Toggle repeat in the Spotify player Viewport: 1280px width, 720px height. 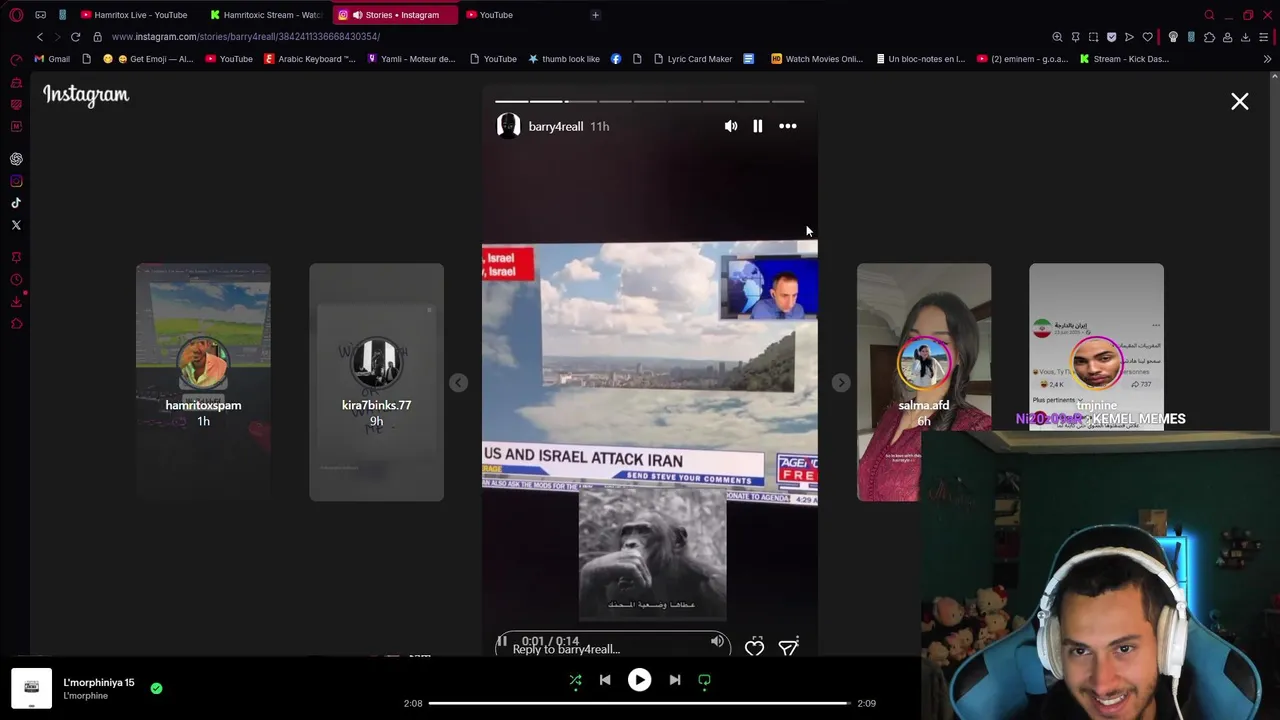coord(704,680)
